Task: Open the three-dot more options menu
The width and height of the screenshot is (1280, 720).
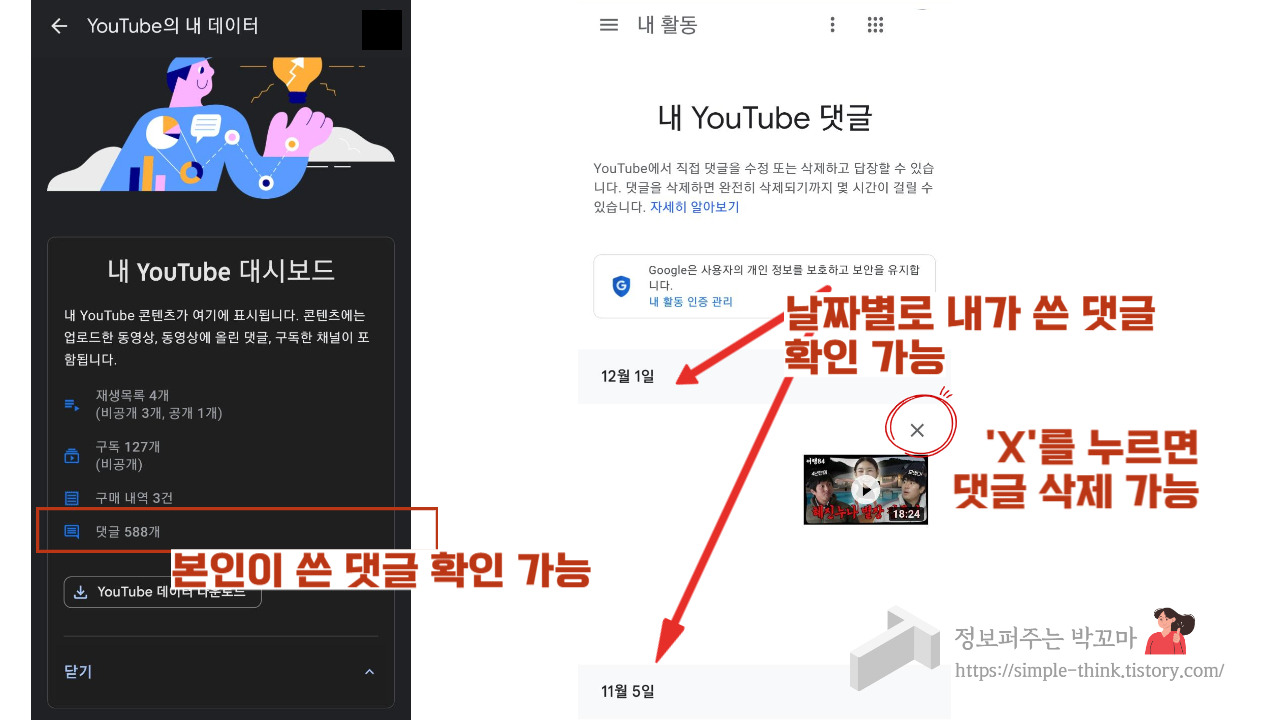Action: 832,25
